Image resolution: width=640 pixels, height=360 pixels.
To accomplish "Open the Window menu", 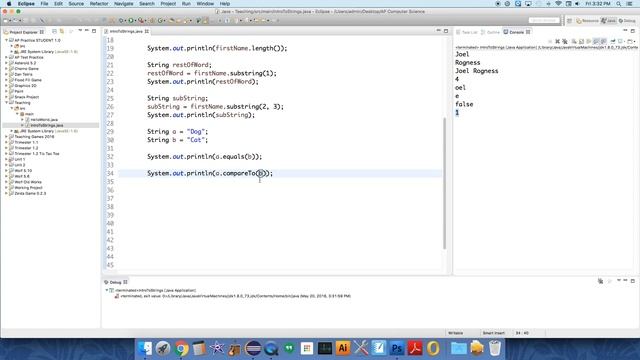I will coord(205,4).
